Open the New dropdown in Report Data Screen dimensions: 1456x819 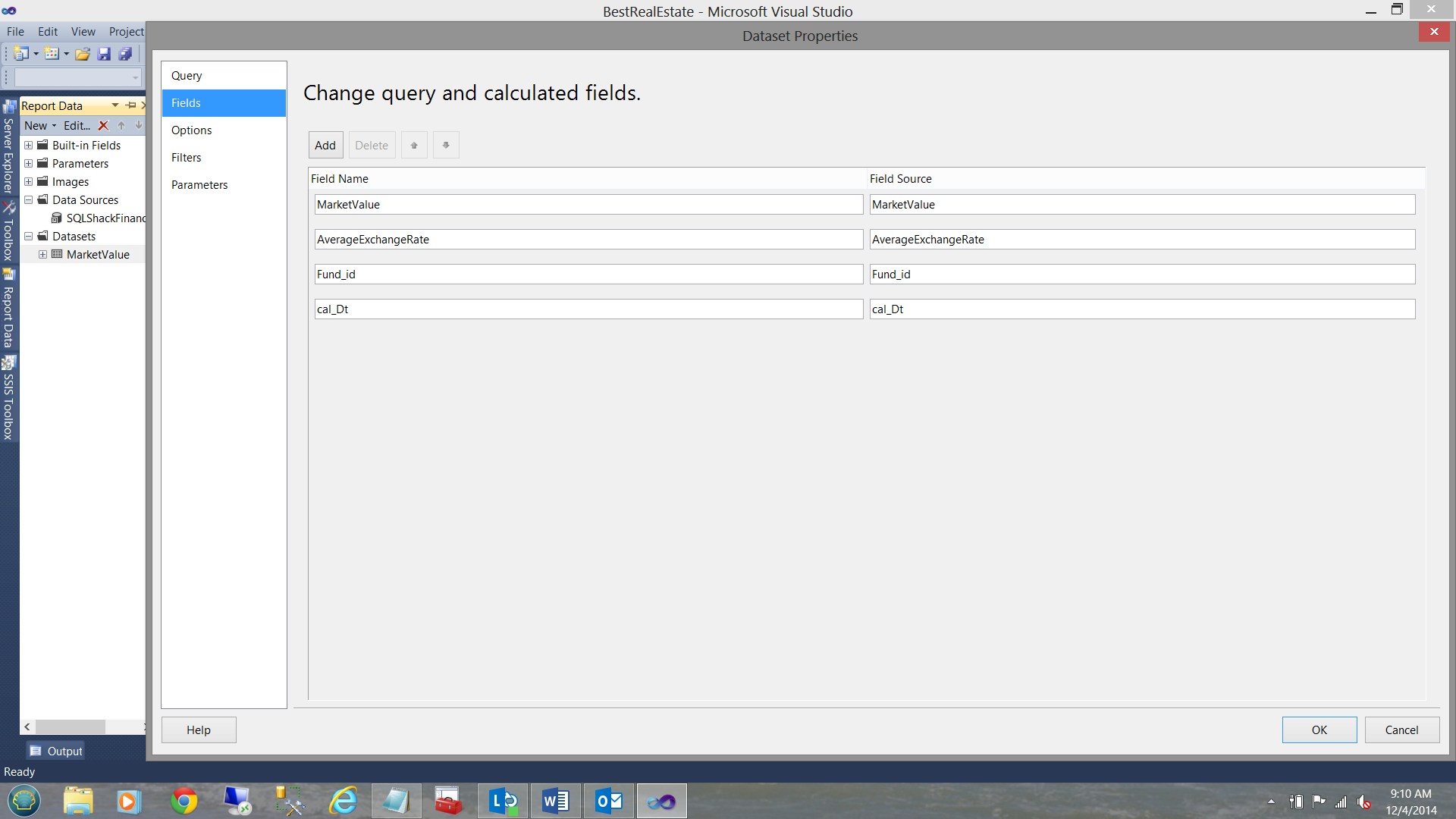tap(39, 126)
